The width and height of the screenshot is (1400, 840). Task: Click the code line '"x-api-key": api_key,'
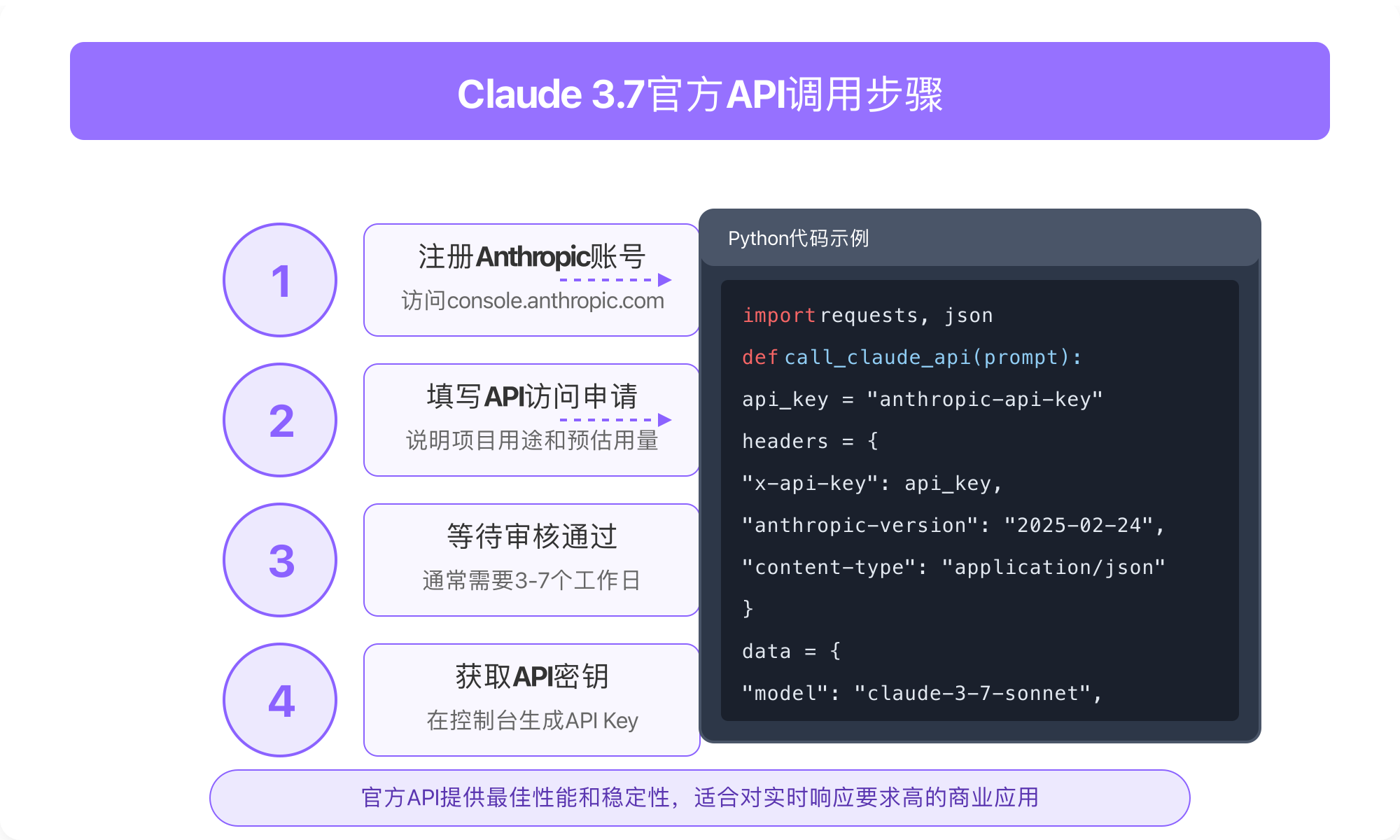point(872,484)
